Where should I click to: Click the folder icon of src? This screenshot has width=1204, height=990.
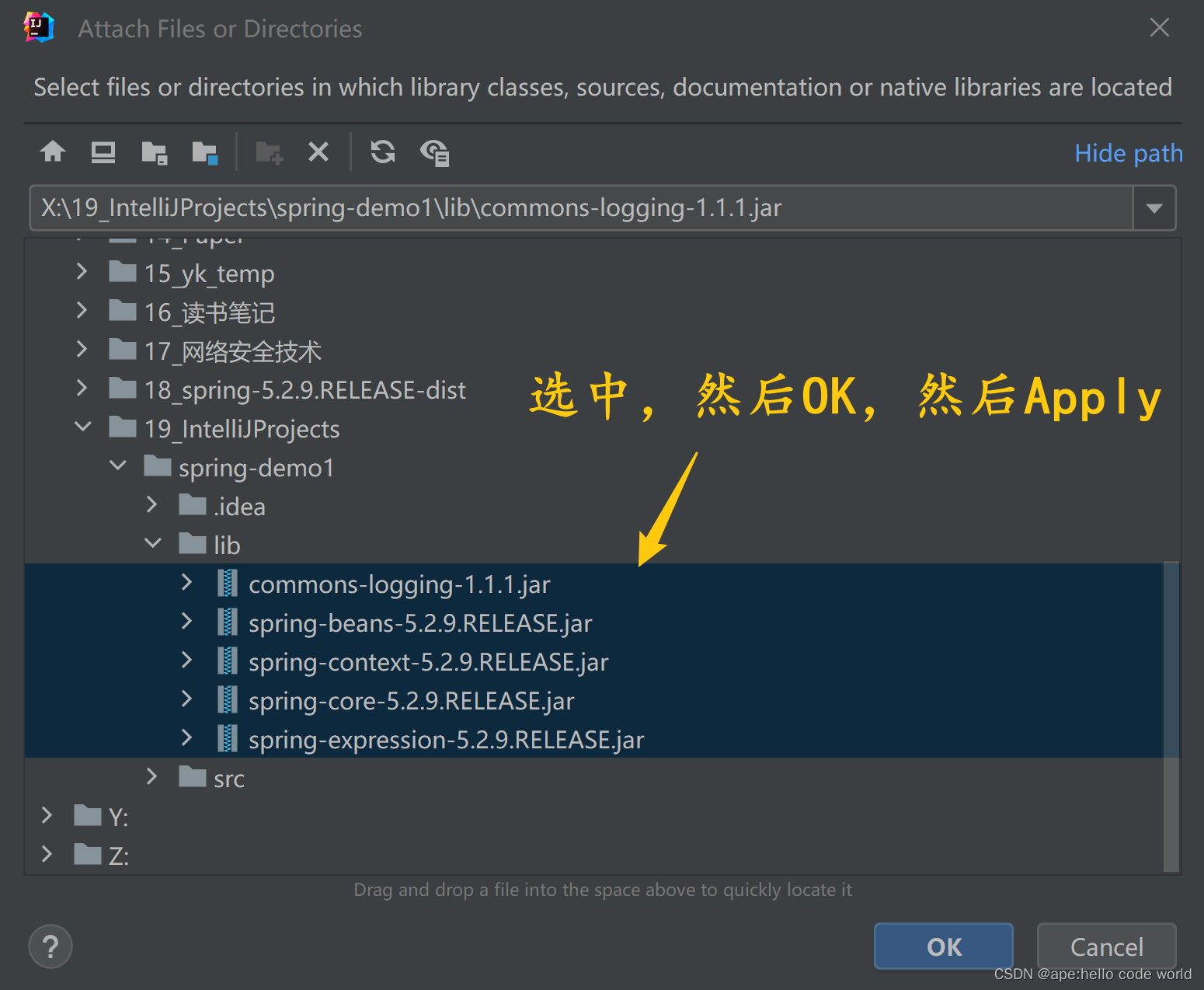[x=193, y=776]
